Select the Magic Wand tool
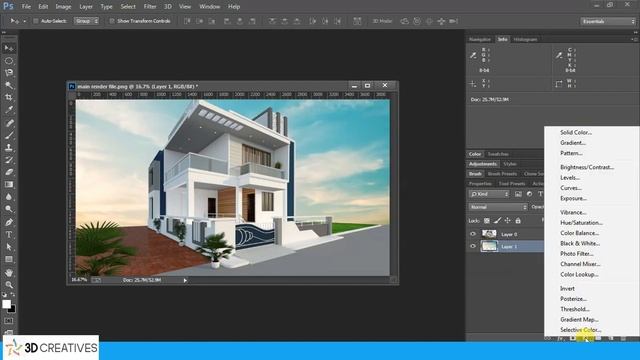This screenshot has height=360, width=640. tap(9, 85)
